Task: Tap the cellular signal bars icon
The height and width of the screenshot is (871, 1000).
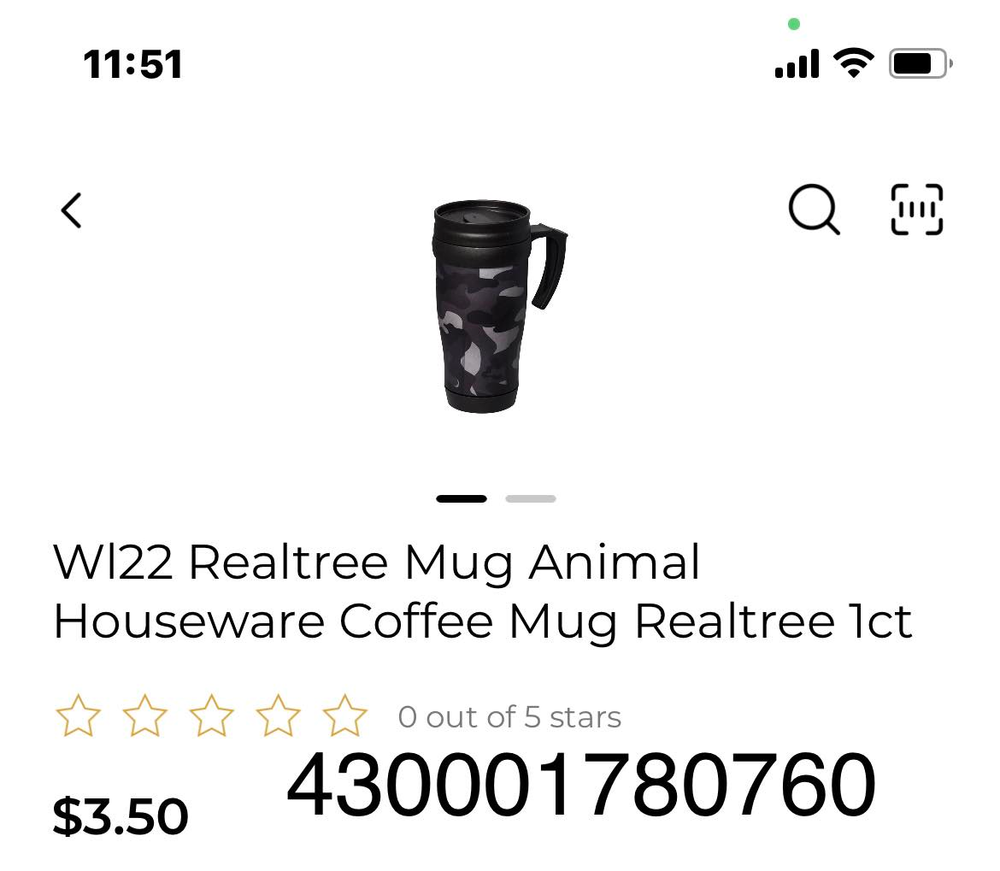Action: (797, 64)
